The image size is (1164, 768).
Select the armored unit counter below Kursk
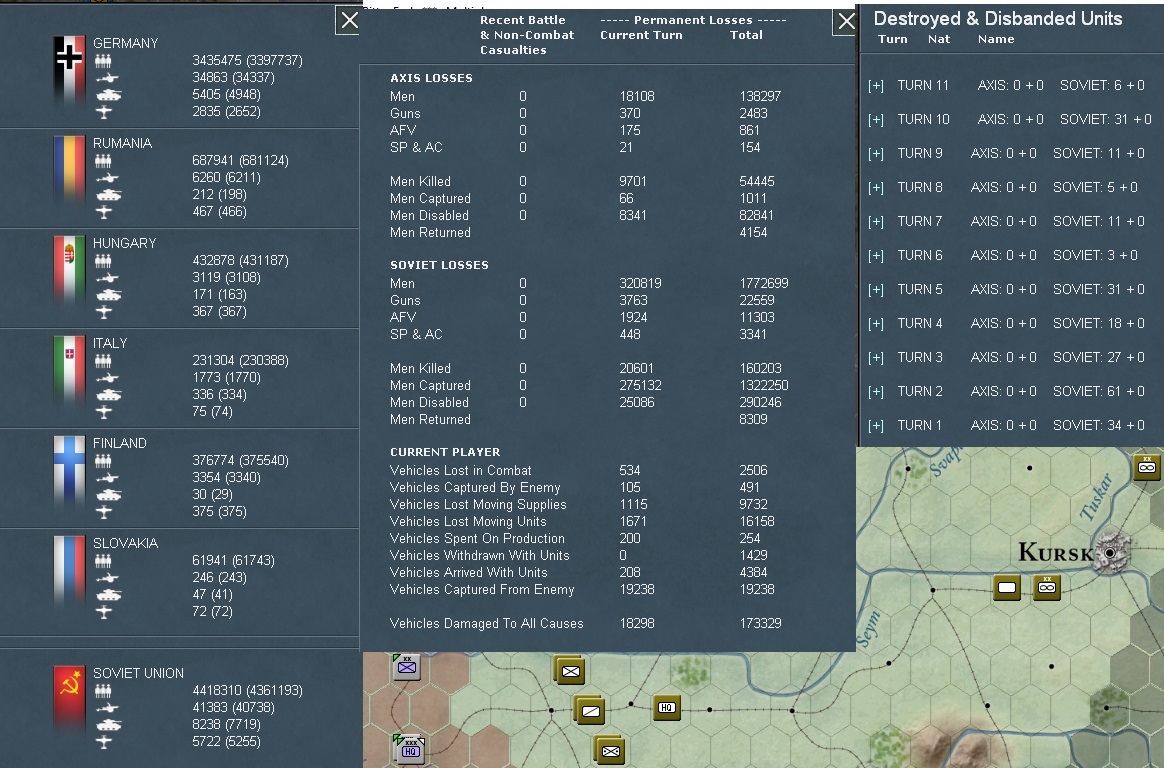[1047, 587]
